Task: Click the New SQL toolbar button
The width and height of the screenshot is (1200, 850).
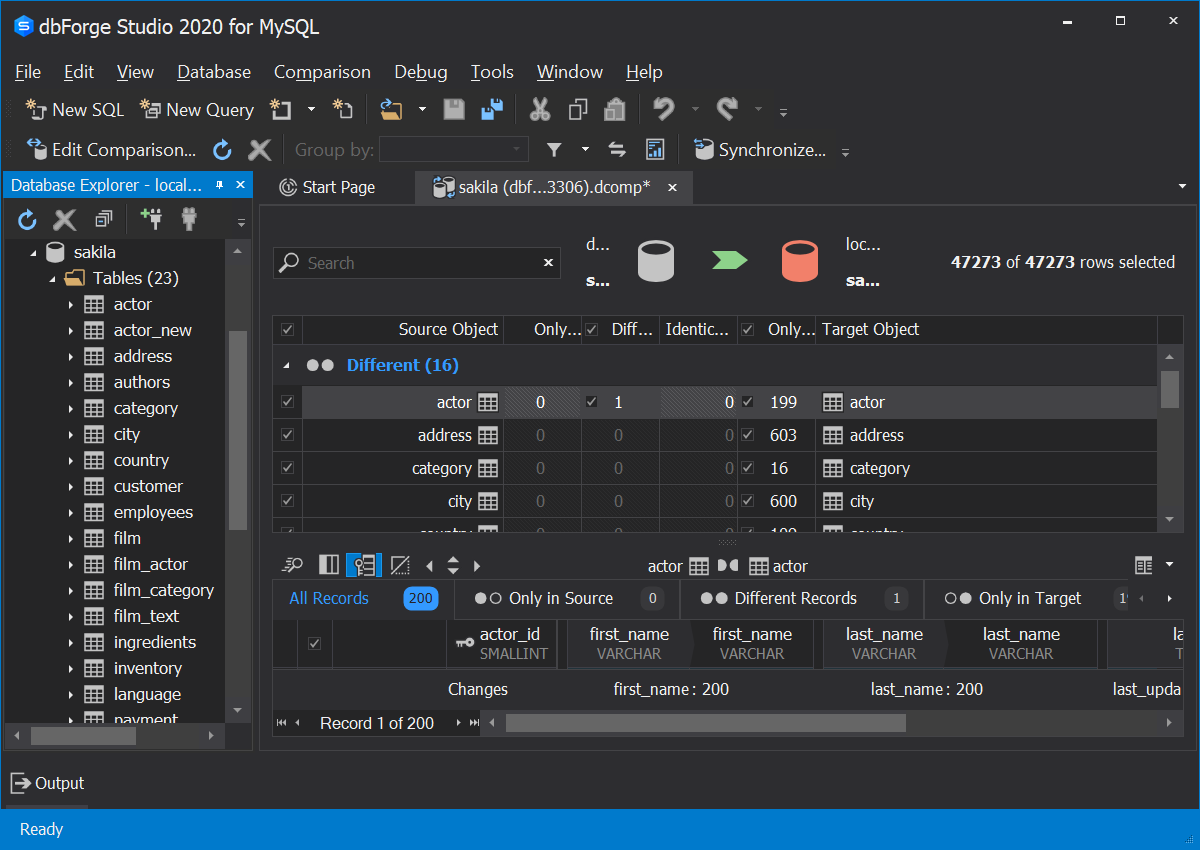Action: [x=75, y=110]
